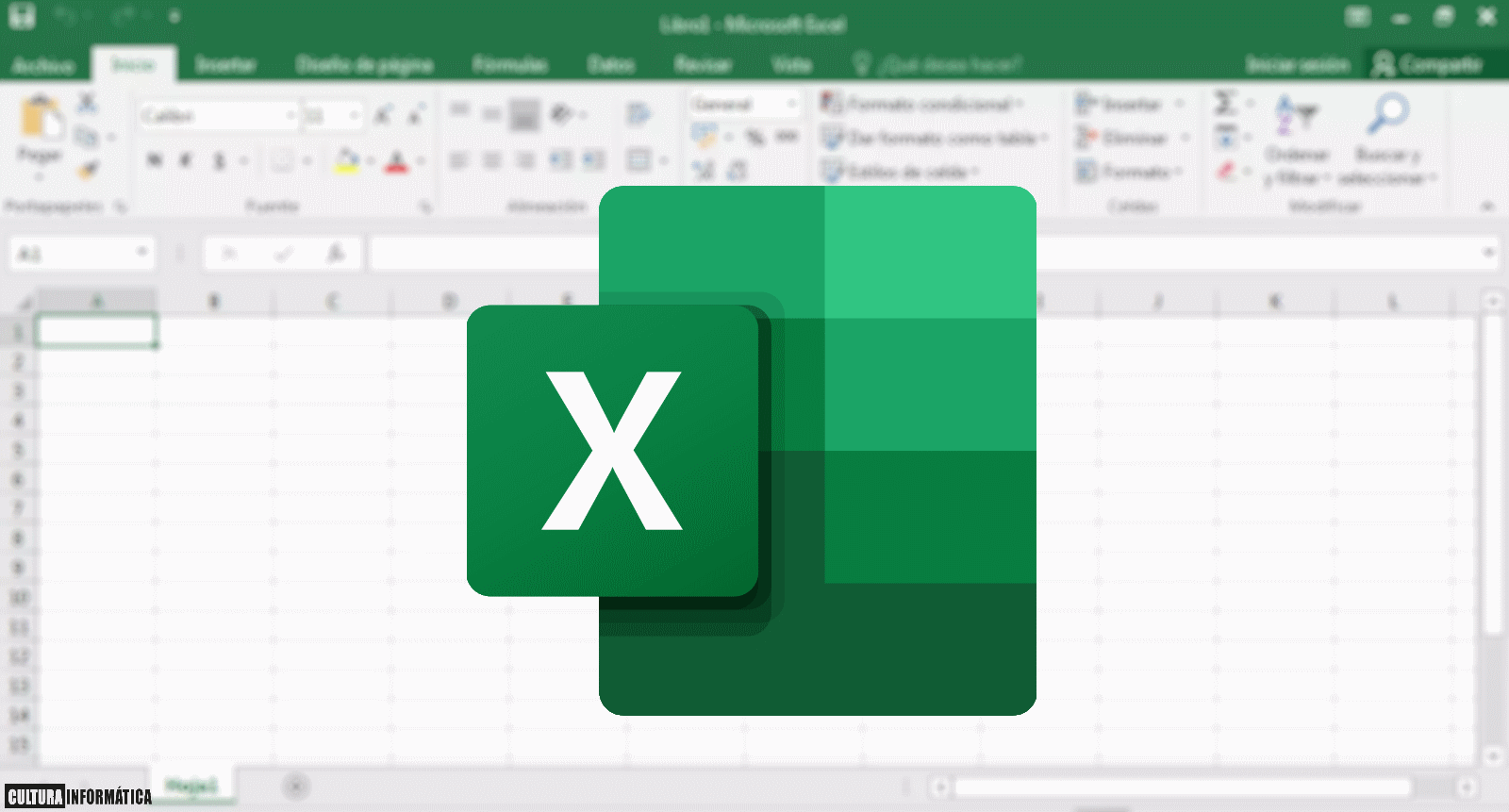This screenshot has width=1509, height=812.
Task: Open the Name Box A1 dropdown
Action: [141, 252]
